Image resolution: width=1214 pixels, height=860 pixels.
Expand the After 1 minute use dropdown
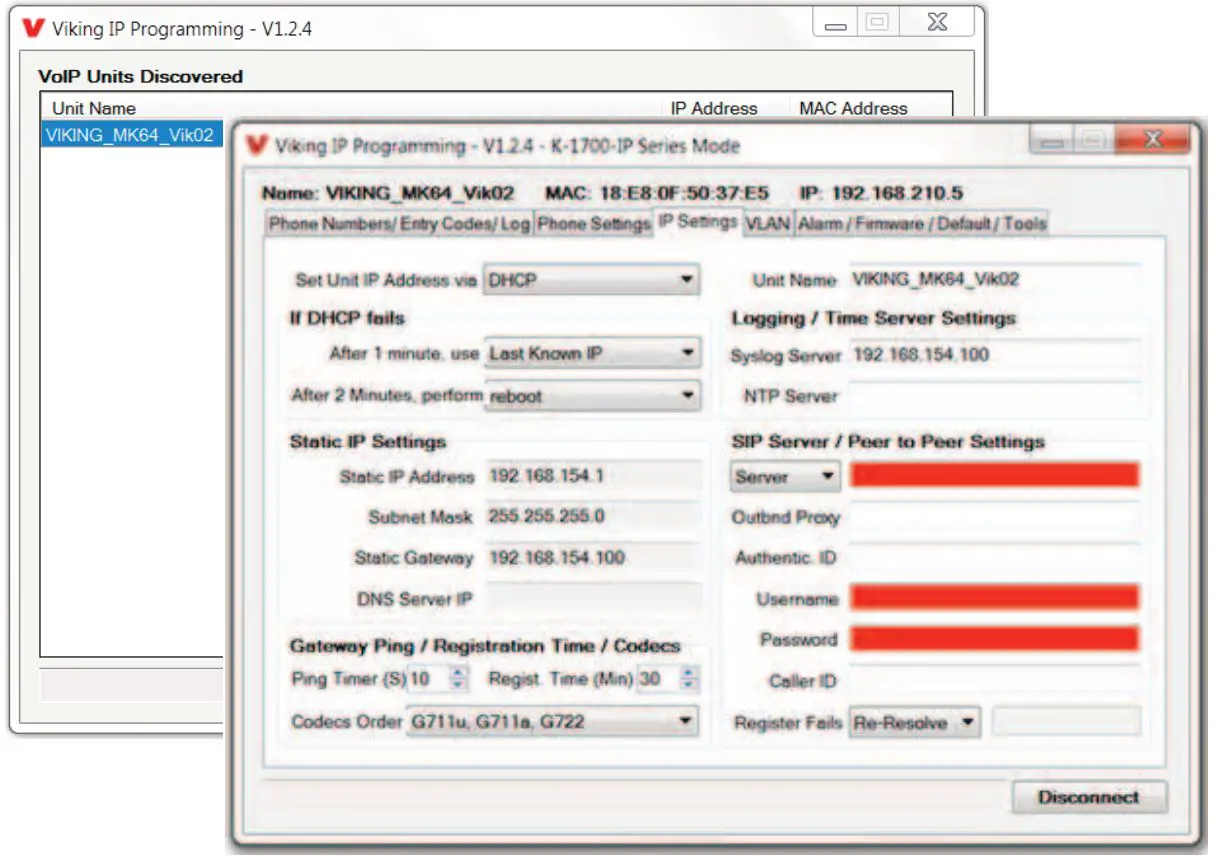click(591, 354)
